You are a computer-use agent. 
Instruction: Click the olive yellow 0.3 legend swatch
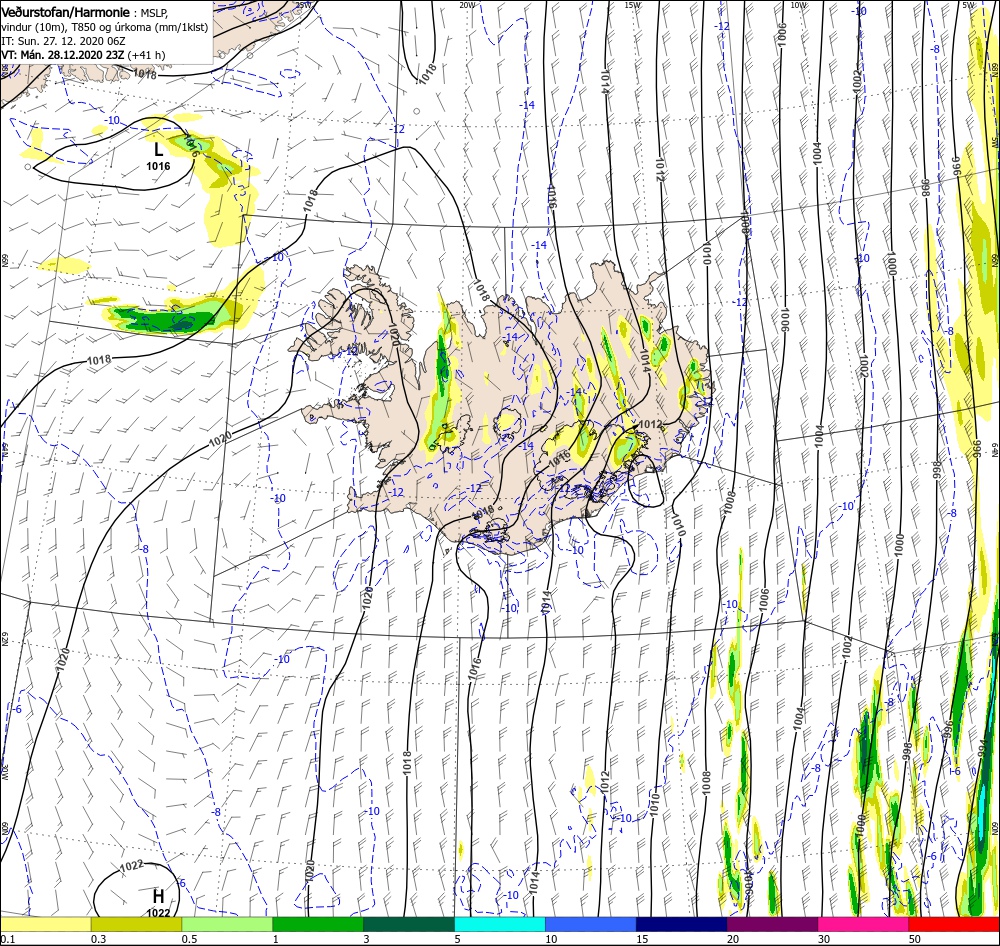136,924
